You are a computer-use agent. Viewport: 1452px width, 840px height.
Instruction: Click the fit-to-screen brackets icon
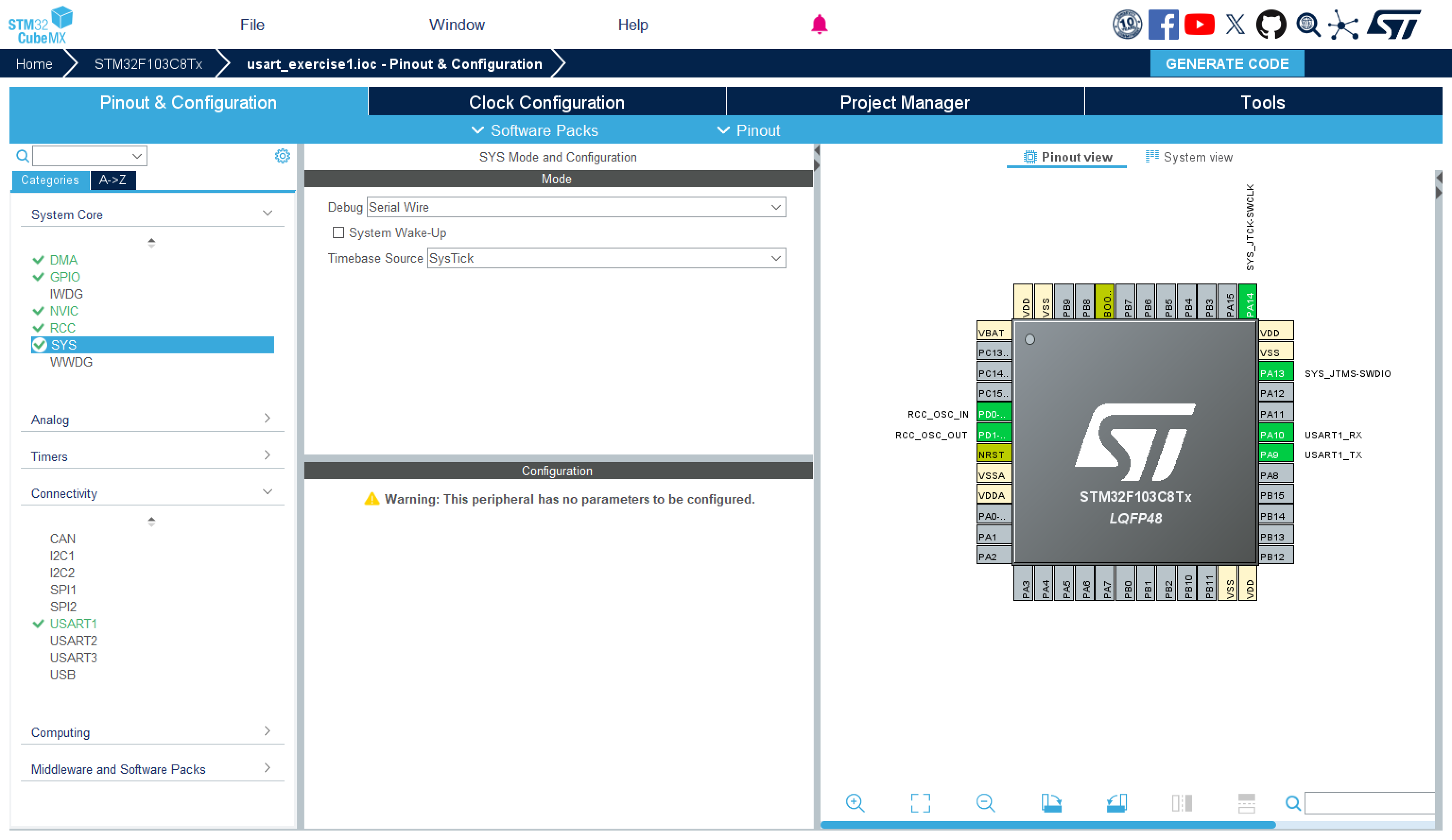click(x=920, y=803)
